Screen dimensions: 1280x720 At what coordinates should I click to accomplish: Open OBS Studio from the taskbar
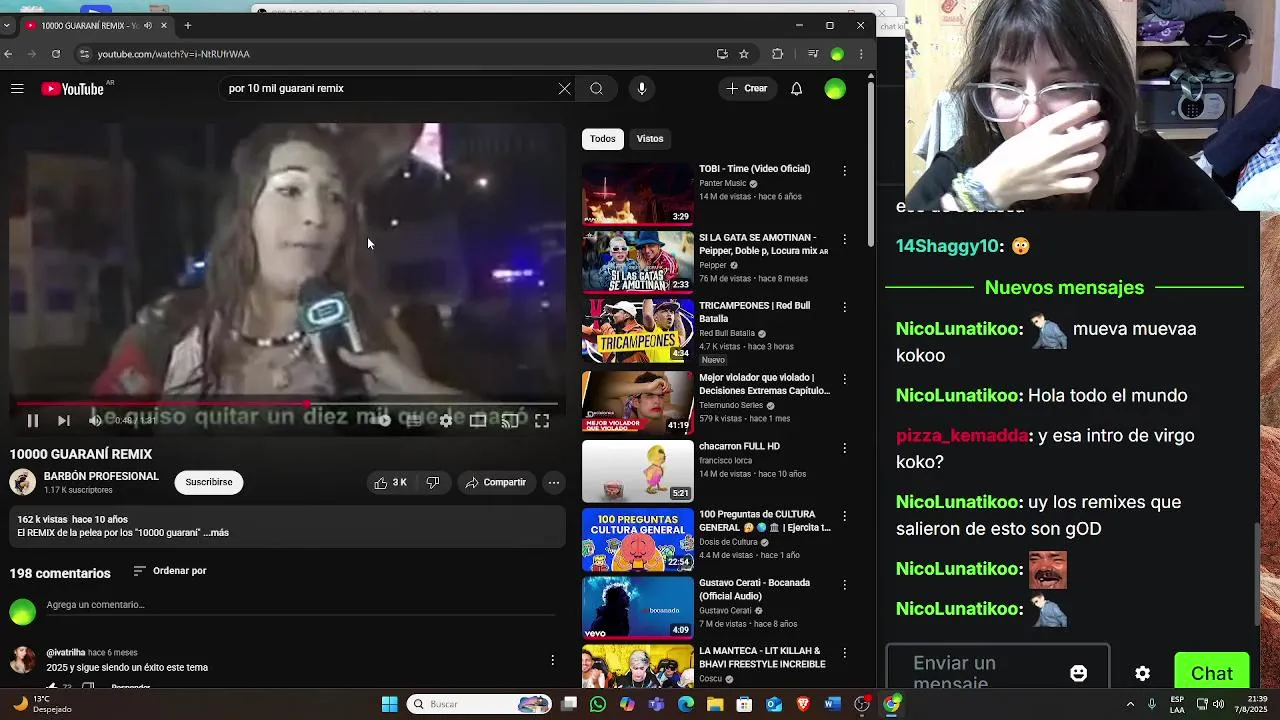click(x=862, y=704)
